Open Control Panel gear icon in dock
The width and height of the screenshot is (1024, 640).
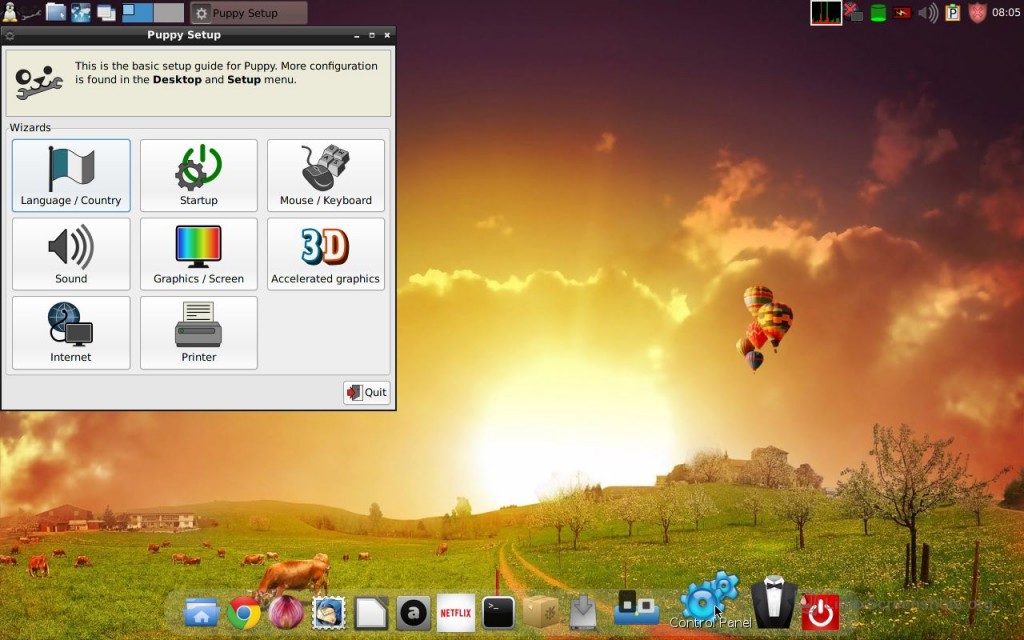tap(706, 598)
